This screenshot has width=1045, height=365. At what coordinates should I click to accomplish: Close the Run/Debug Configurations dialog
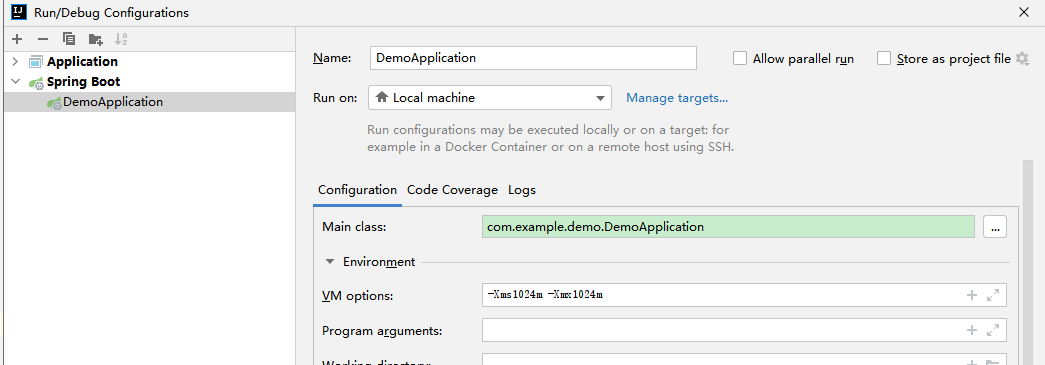[x=1024, y=12]
